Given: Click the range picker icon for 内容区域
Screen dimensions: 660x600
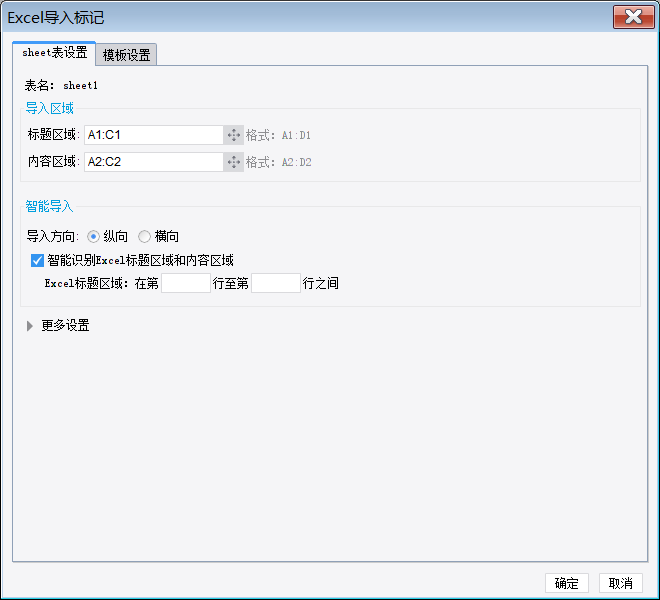Looking at the screenshot, I should click(234, 162).
